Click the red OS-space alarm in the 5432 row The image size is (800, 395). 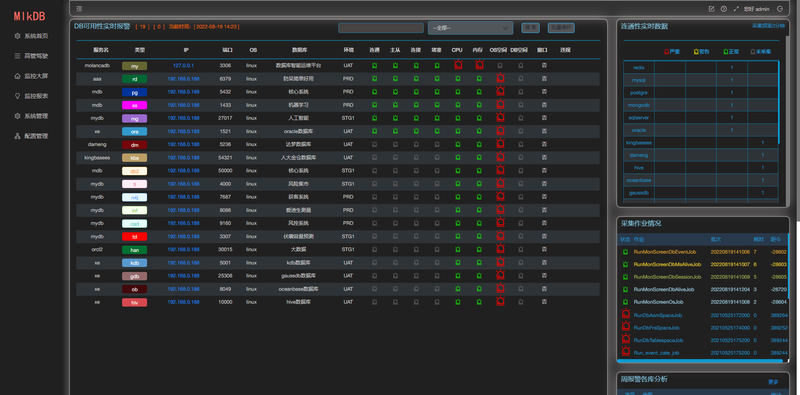pyautogui.click(x=500, y=91)
